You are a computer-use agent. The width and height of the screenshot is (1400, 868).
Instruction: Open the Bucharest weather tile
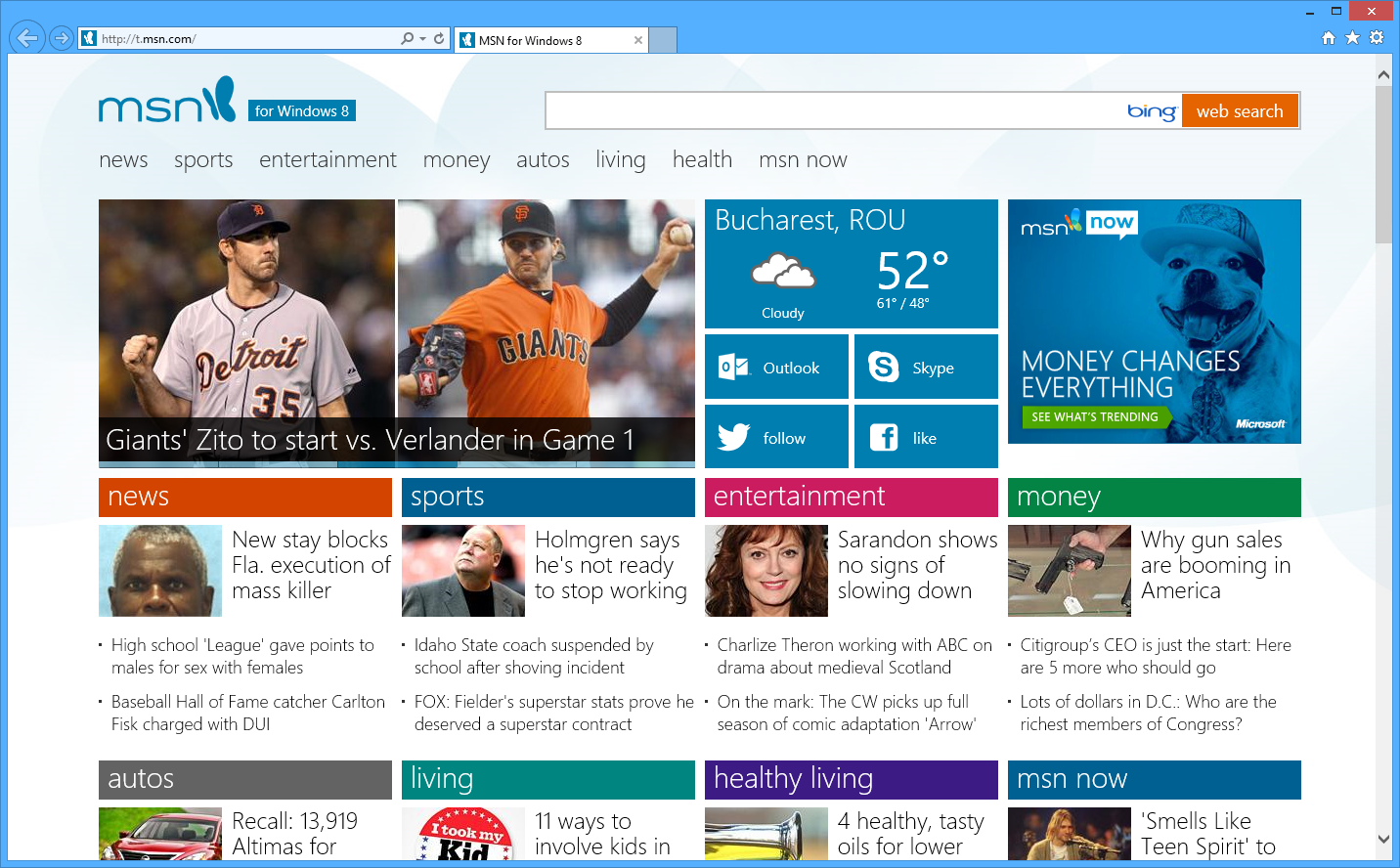click(x=851, y=264)
